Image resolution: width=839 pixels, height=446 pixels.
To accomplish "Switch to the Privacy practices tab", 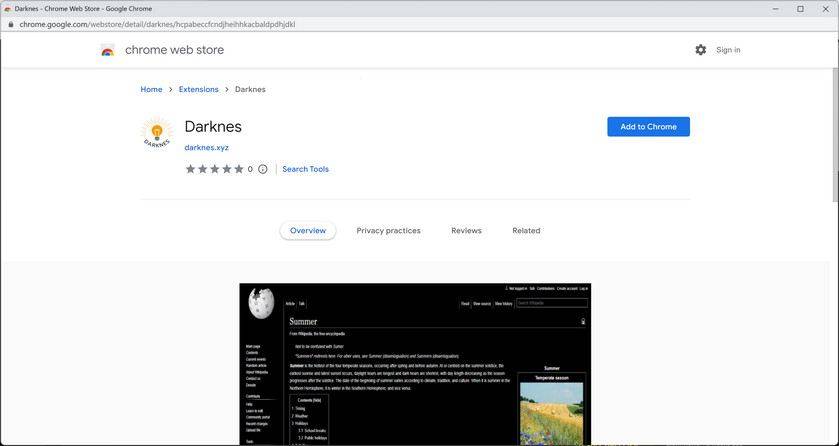I will click(x=388, y=230).
